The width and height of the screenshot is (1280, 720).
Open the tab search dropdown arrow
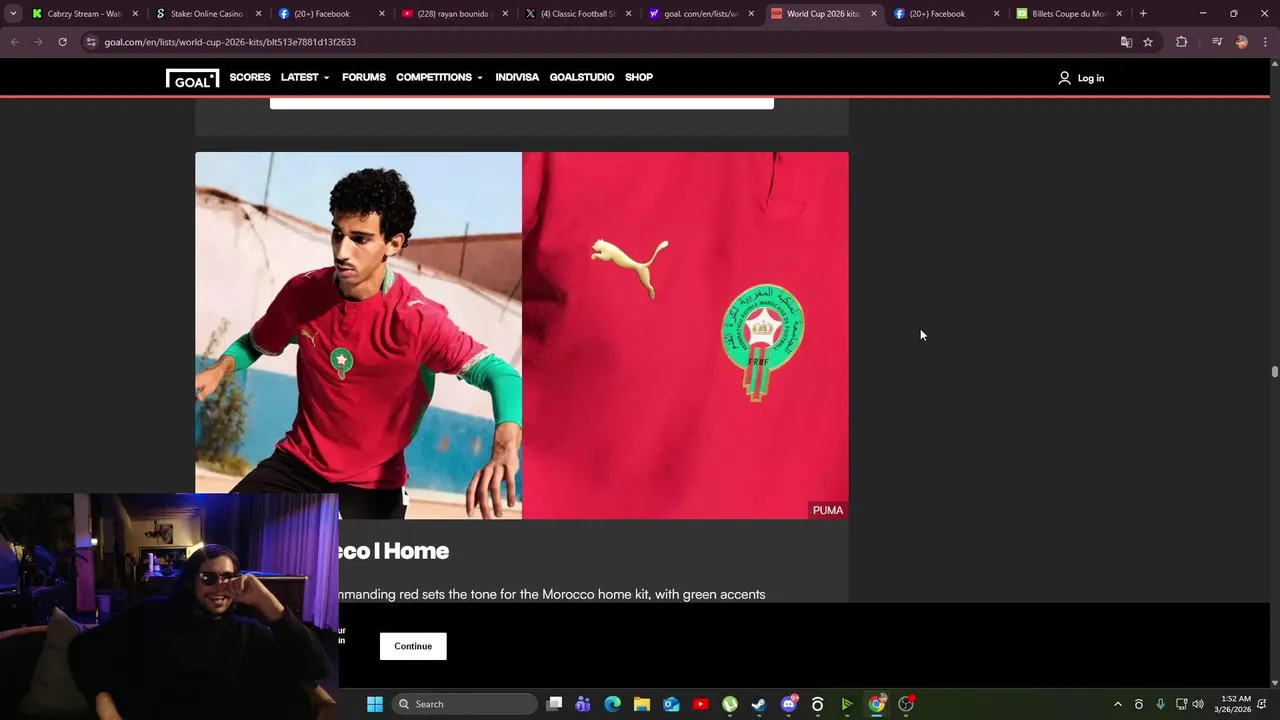click(x=13, y=13)
